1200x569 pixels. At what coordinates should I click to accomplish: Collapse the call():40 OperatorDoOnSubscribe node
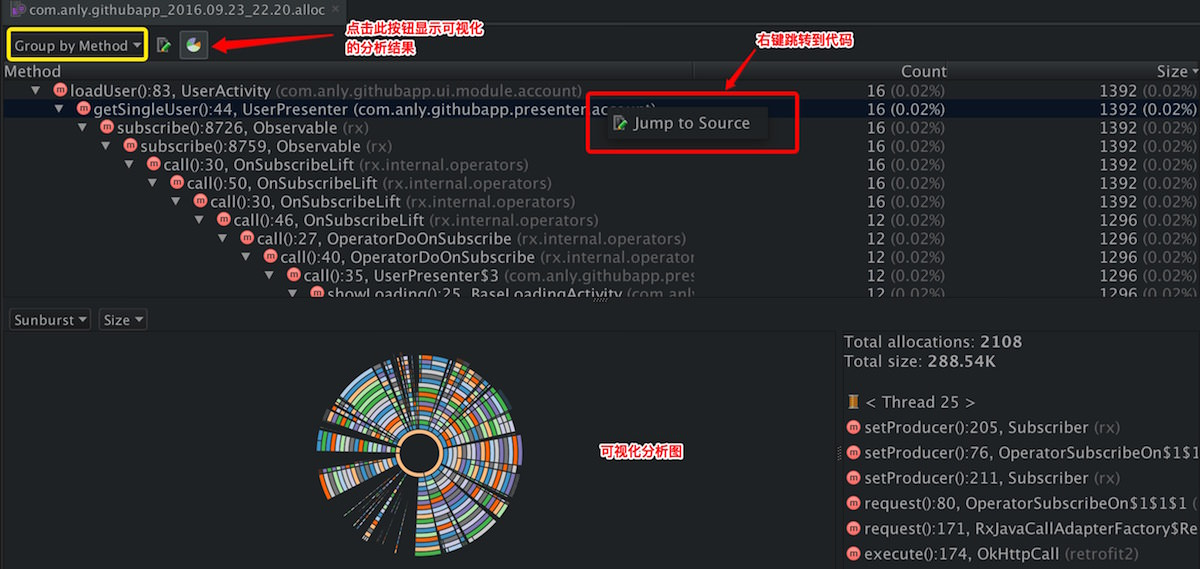247,257
